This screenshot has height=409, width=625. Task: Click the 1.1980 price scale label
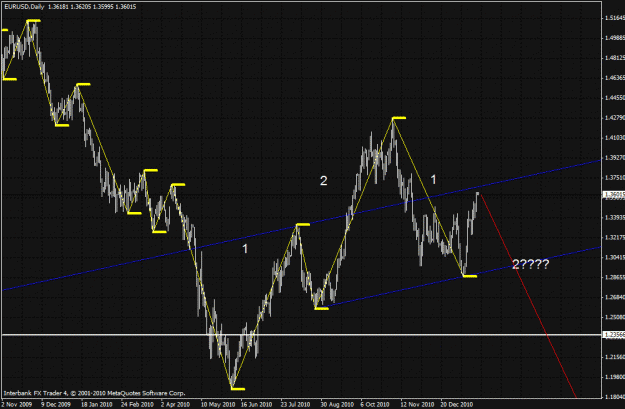[x=615, y=377]
